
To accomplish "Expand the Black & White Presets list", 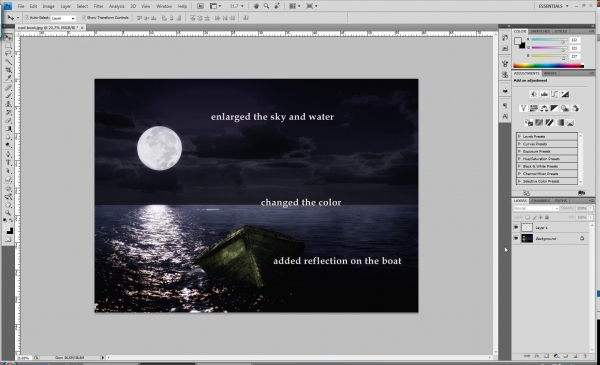I will point(520,166).
